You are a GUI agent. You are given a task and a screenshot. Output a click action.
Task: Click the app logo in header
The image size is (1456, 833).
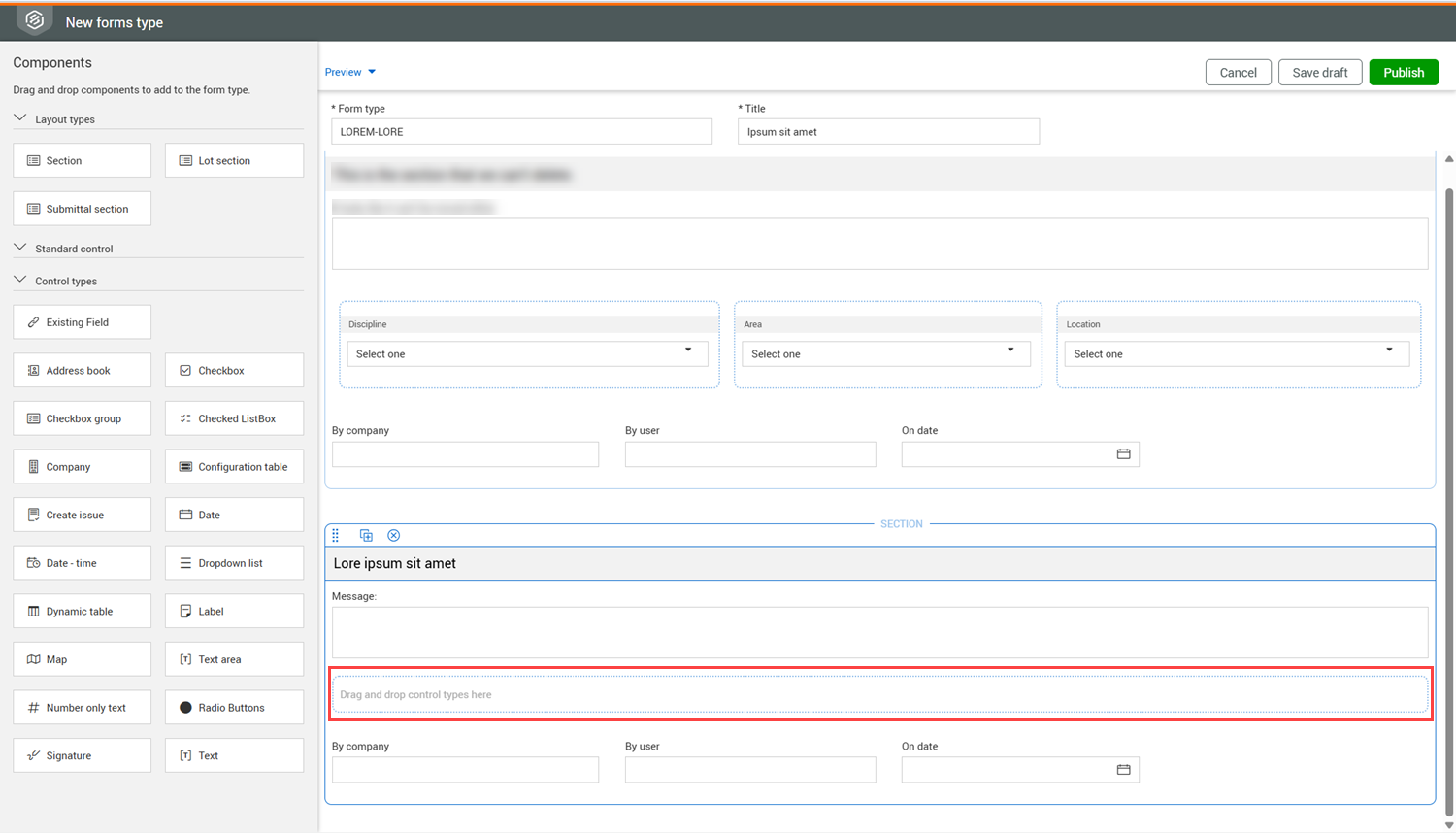[35, 20]
